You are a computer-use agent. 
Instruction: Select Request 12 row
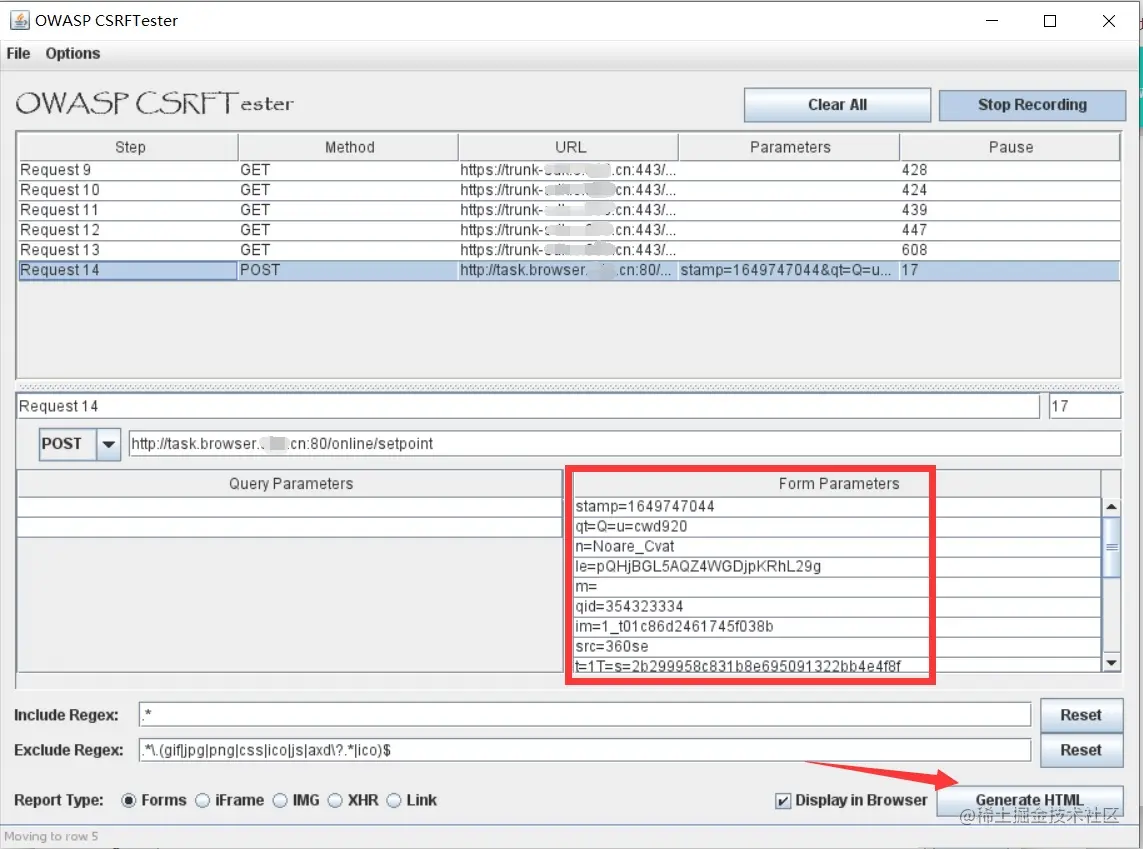pos(569,230)
